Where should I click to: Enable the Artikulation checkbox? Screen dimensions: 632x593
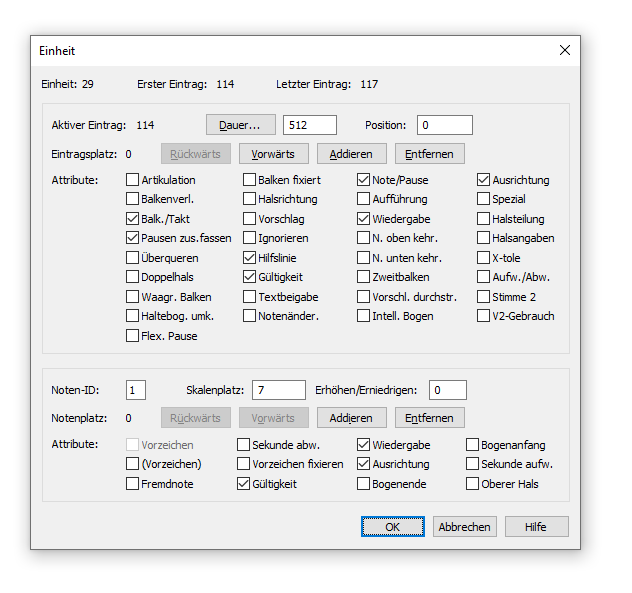(132, 180)
